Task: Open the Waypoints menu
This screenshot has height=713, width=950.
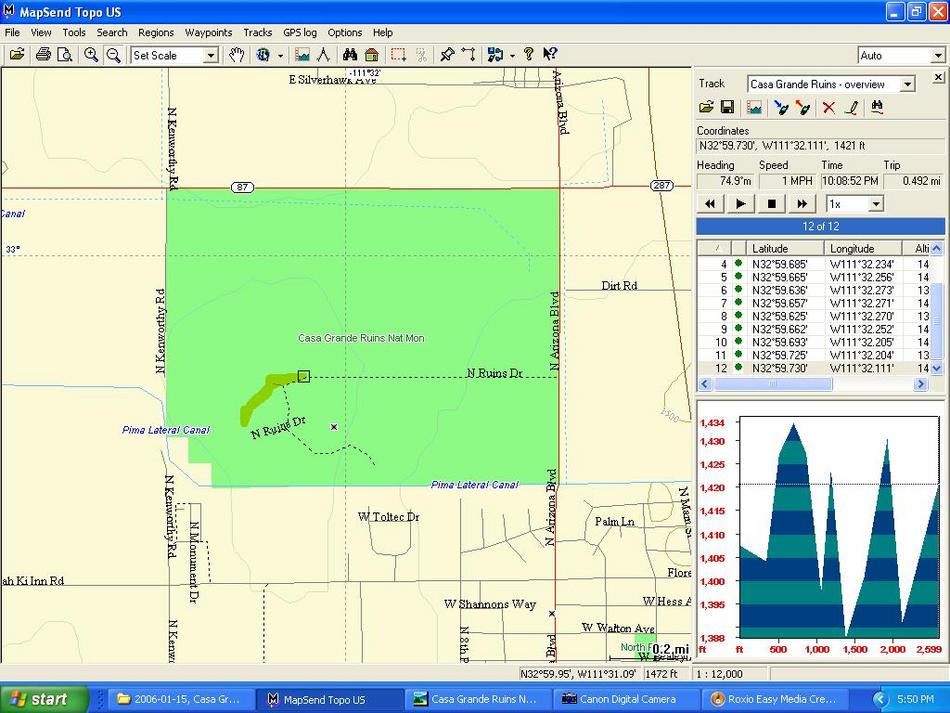Action: pyautogui.click(x=208, y=33)
